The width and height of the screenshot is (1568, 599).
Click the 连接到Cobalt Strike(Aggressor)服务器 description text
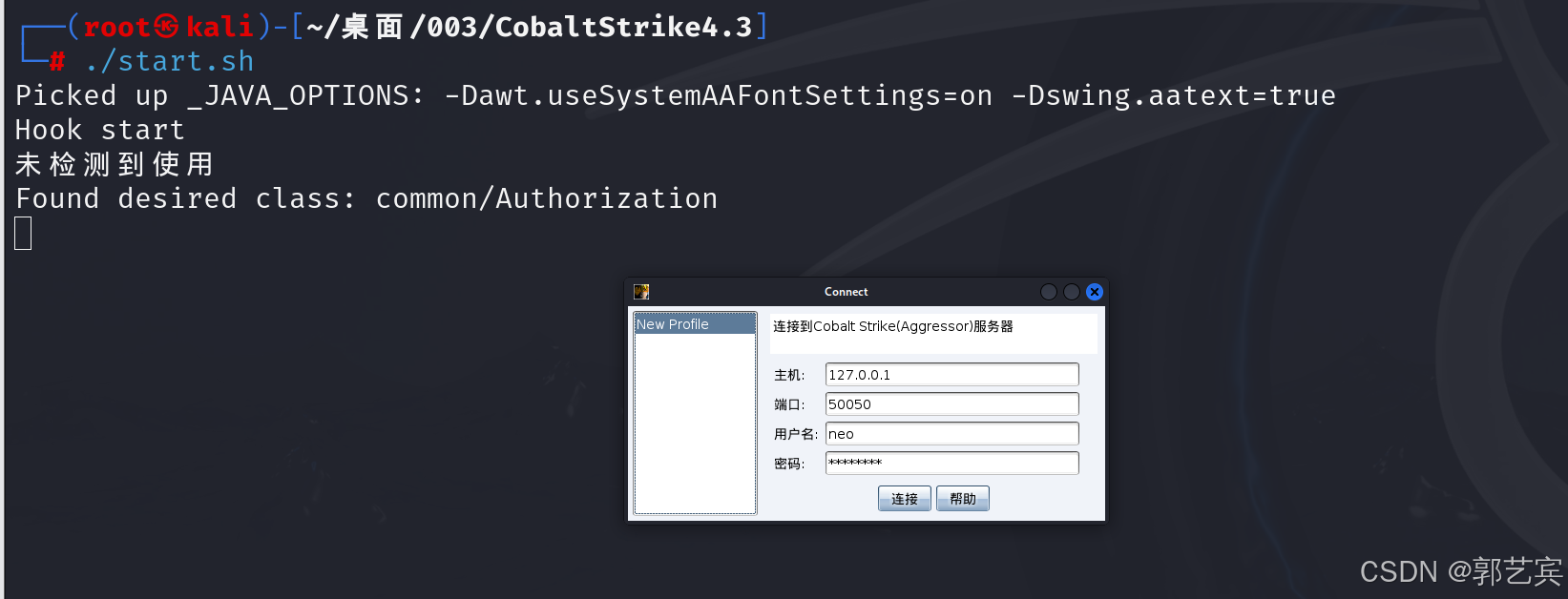click(x=892, y=326)
